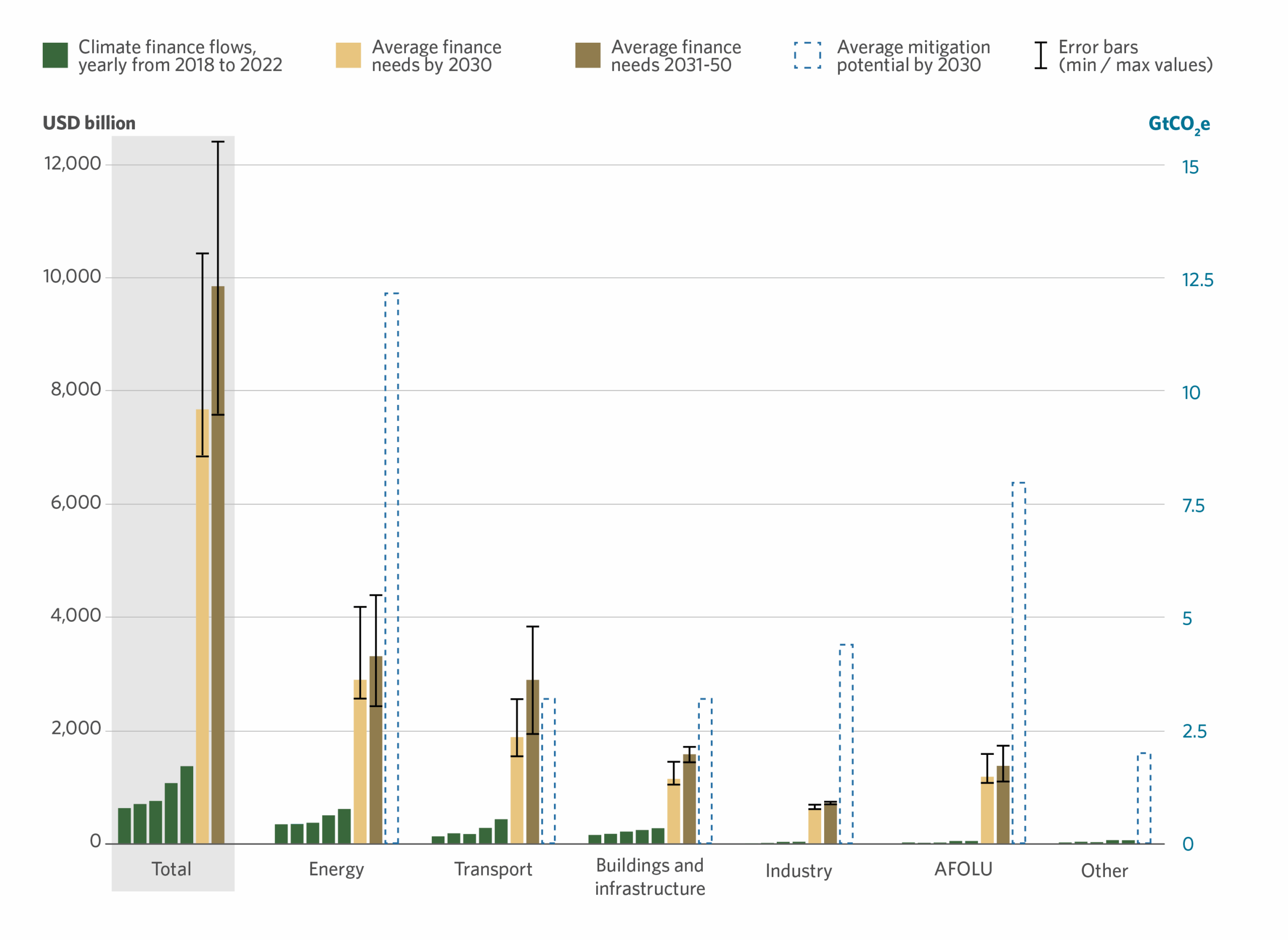The image size is (1288, 940).
Task: Click the GtCO2e right axis title
Action: pyautogui.click(x=1179, y=124)
